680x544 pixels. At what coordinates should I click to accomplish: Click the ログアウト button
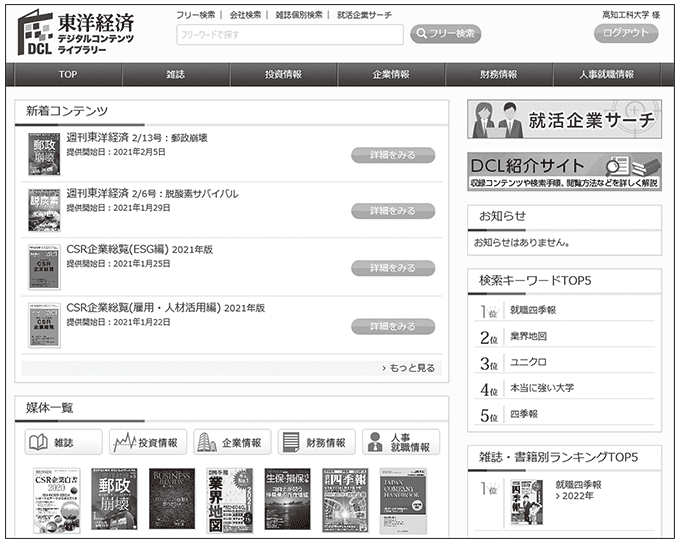pyautogui.click(x=625, y=33)
